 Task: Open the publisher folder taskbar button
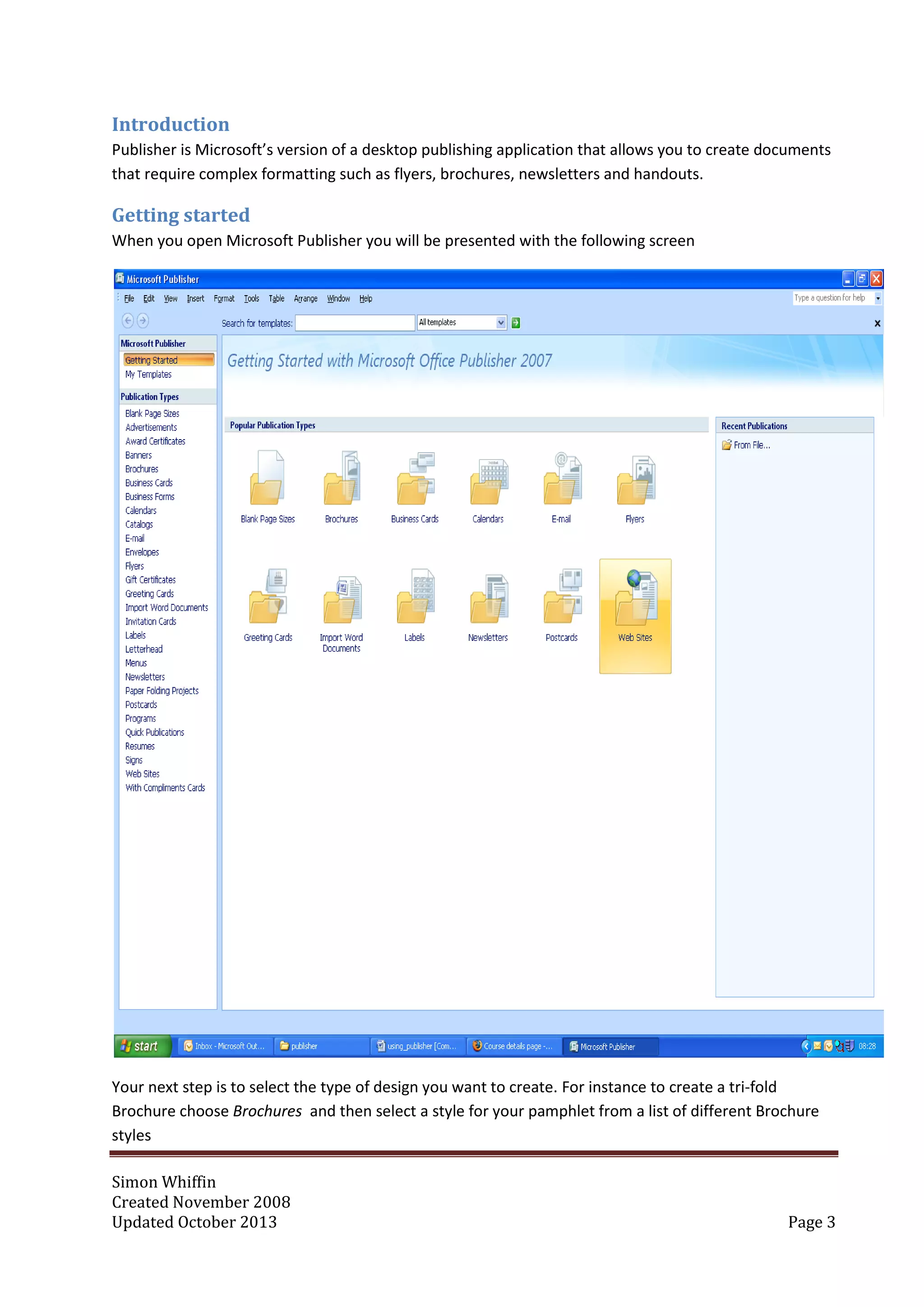[x=322, y=1046]
